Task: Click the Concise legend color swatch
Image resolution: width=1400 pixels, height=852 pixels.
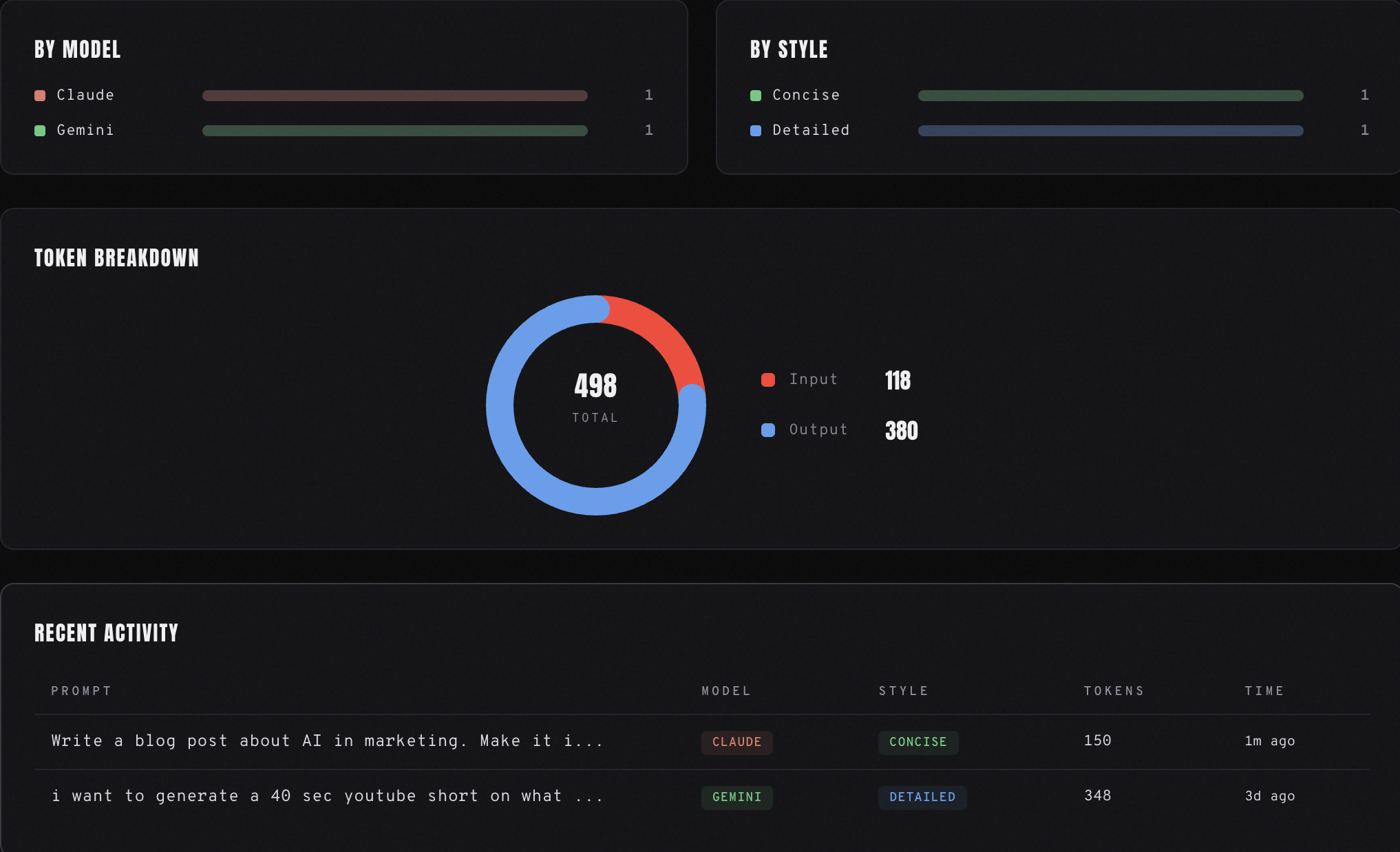Action: (x=755, y=95)
